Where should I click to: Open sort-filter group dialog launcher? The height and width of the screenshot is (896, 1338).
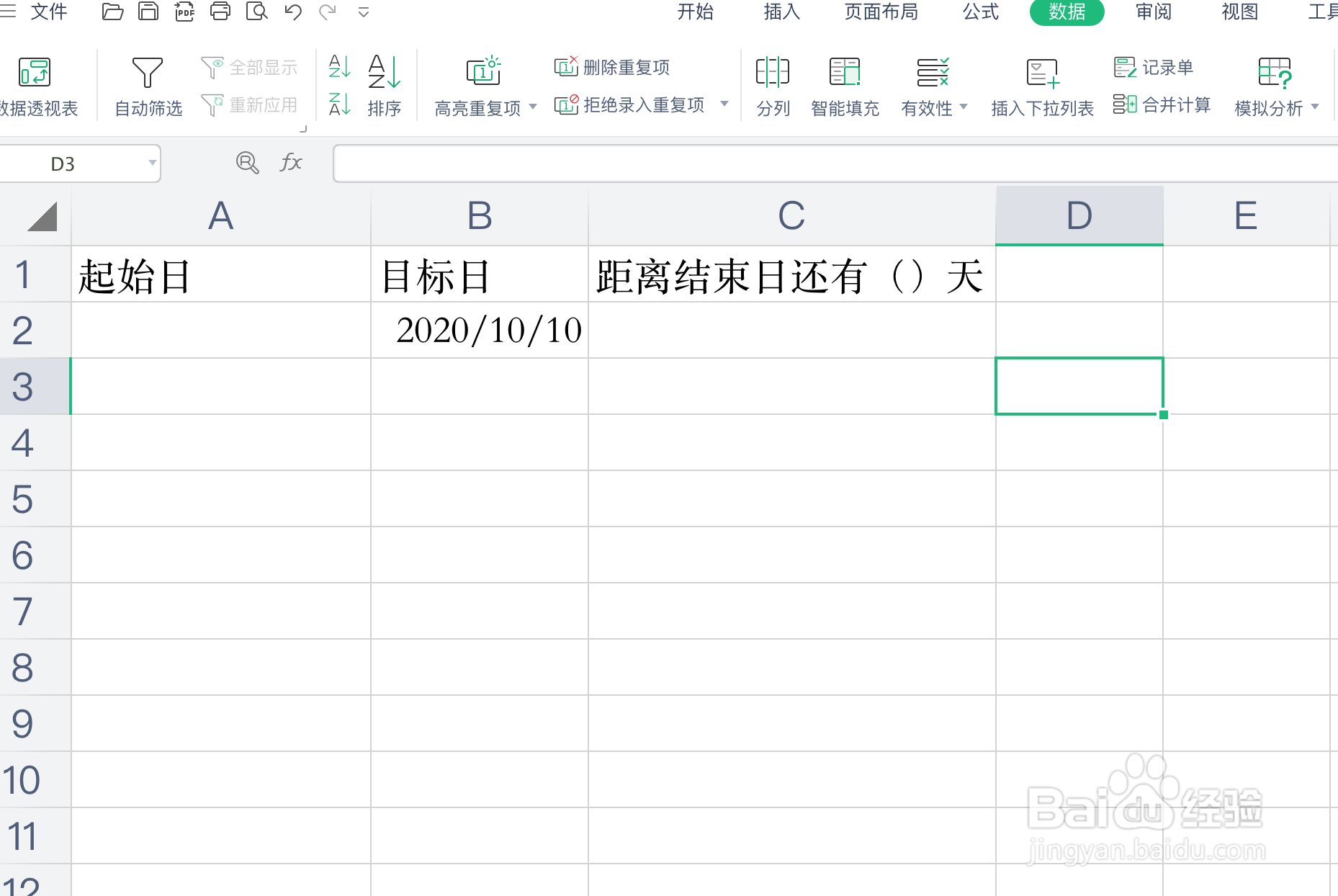click(x=303, y=129)
